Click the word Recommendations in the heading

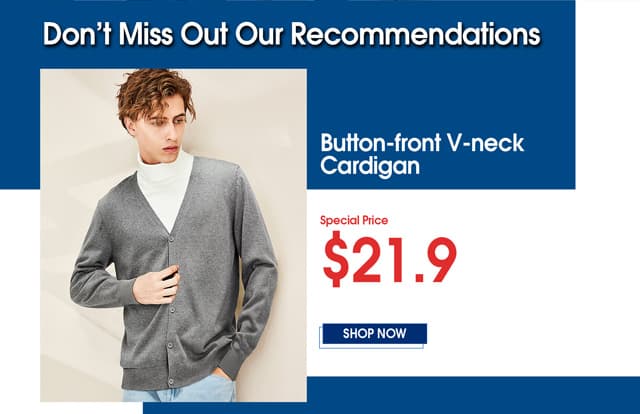click(x=416, y=34)
